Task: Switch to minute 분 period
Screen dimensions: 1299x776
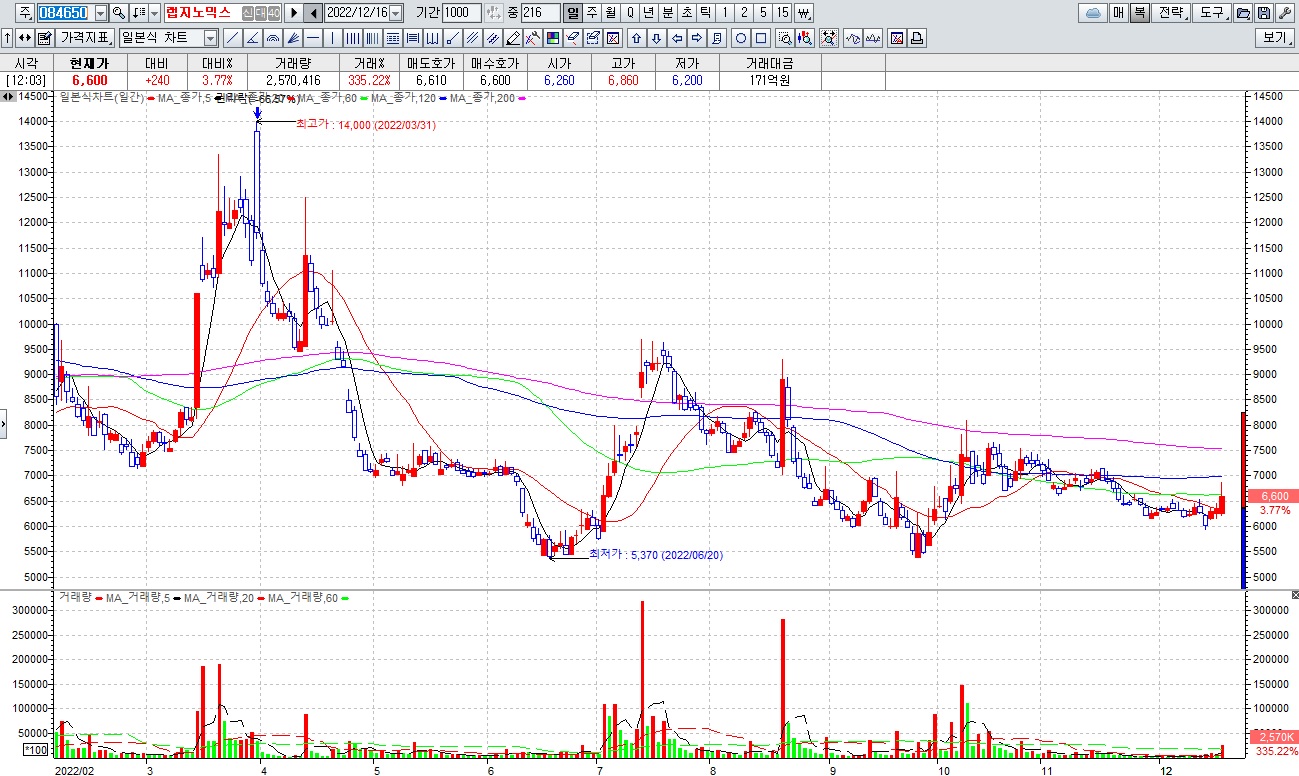Action: [x=667, y=13]
